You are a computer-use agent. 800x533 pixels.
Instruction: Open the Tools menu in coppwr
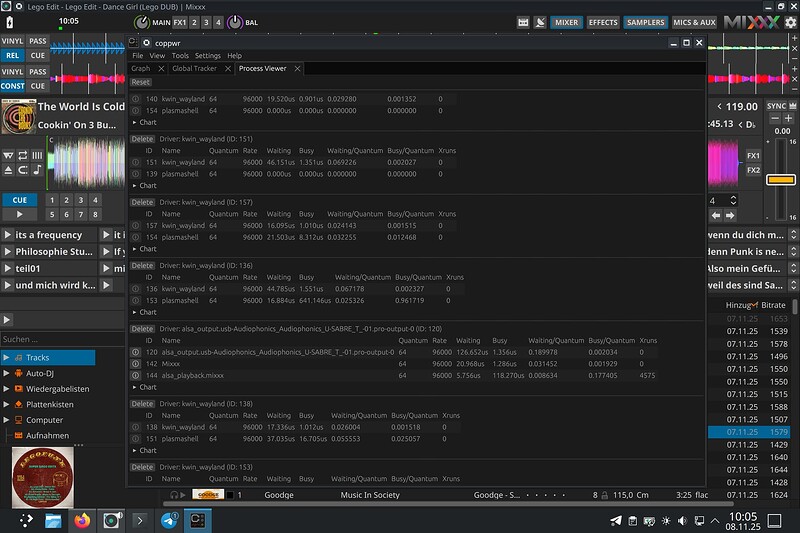180,56
